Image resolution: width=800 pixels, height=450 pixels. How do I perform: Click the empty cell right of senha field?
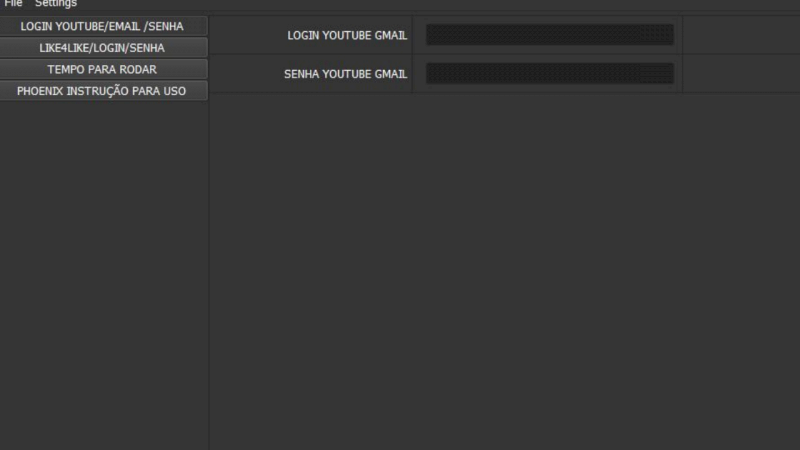[740, 74]
